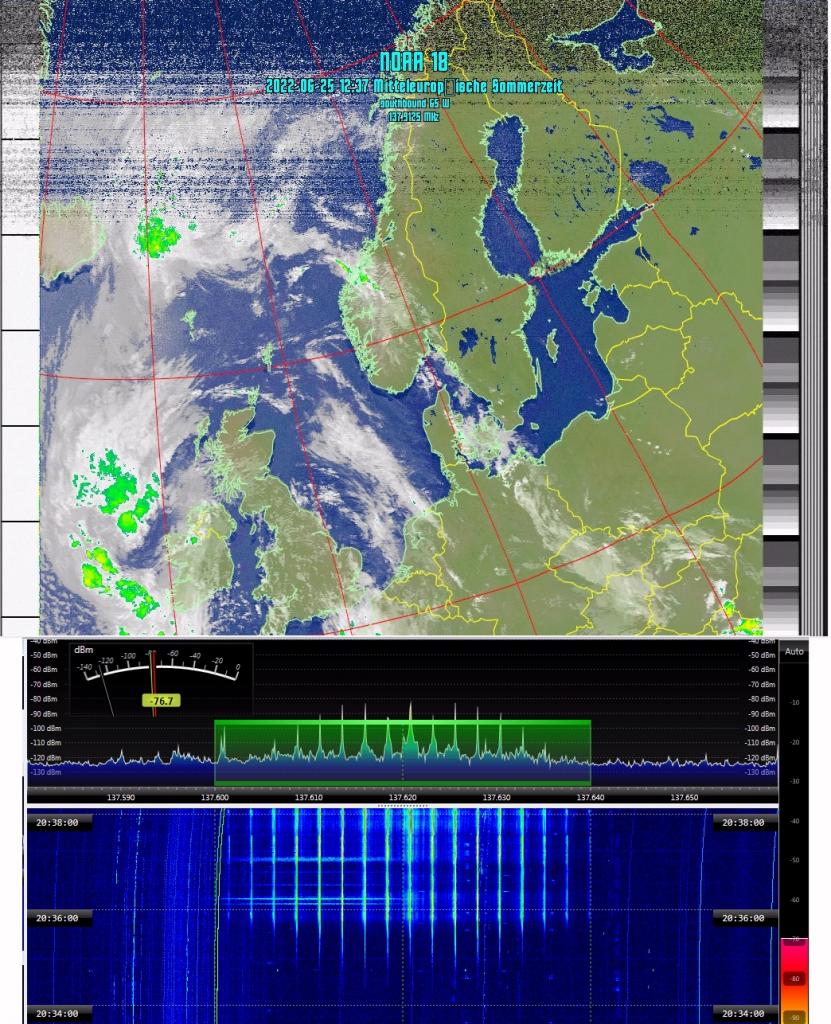Click the green tuning bandwidth selection
This screenshot has width=831, height=1024.
coord(402,752)
